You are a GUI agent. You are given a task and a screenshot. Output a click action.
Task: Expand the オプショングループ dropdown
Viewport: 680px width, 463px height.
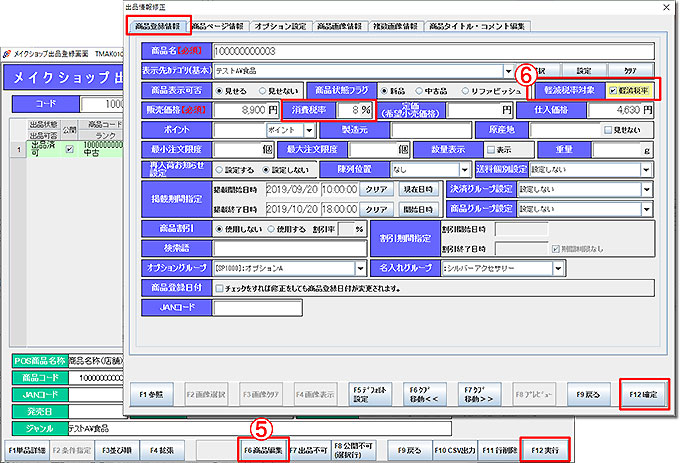click(359, 269)
